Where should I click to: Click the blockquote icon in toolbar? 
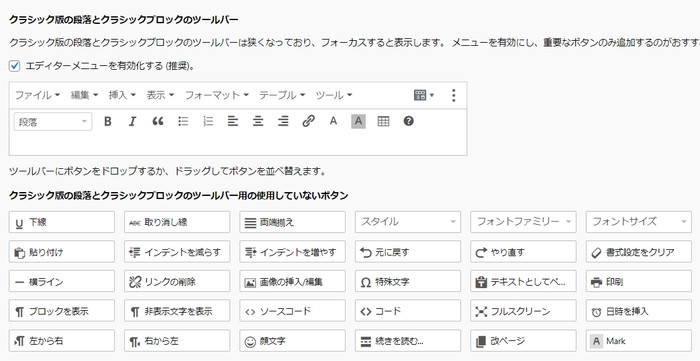click(x=158, y=121)
